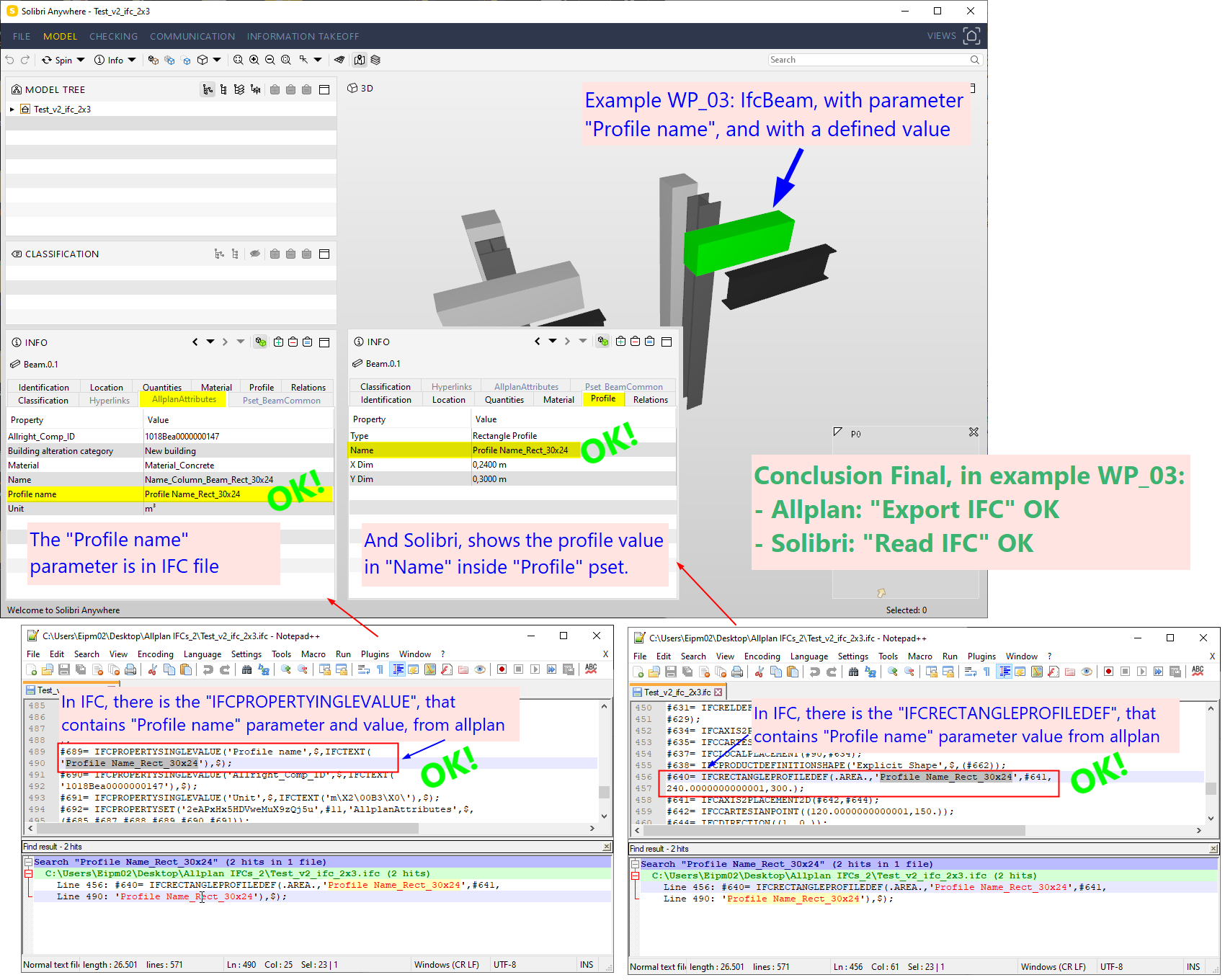1225x980 pixels.
Task: Toggle follow-selection green cube in left INFO panel
Action: coord(261,342)
